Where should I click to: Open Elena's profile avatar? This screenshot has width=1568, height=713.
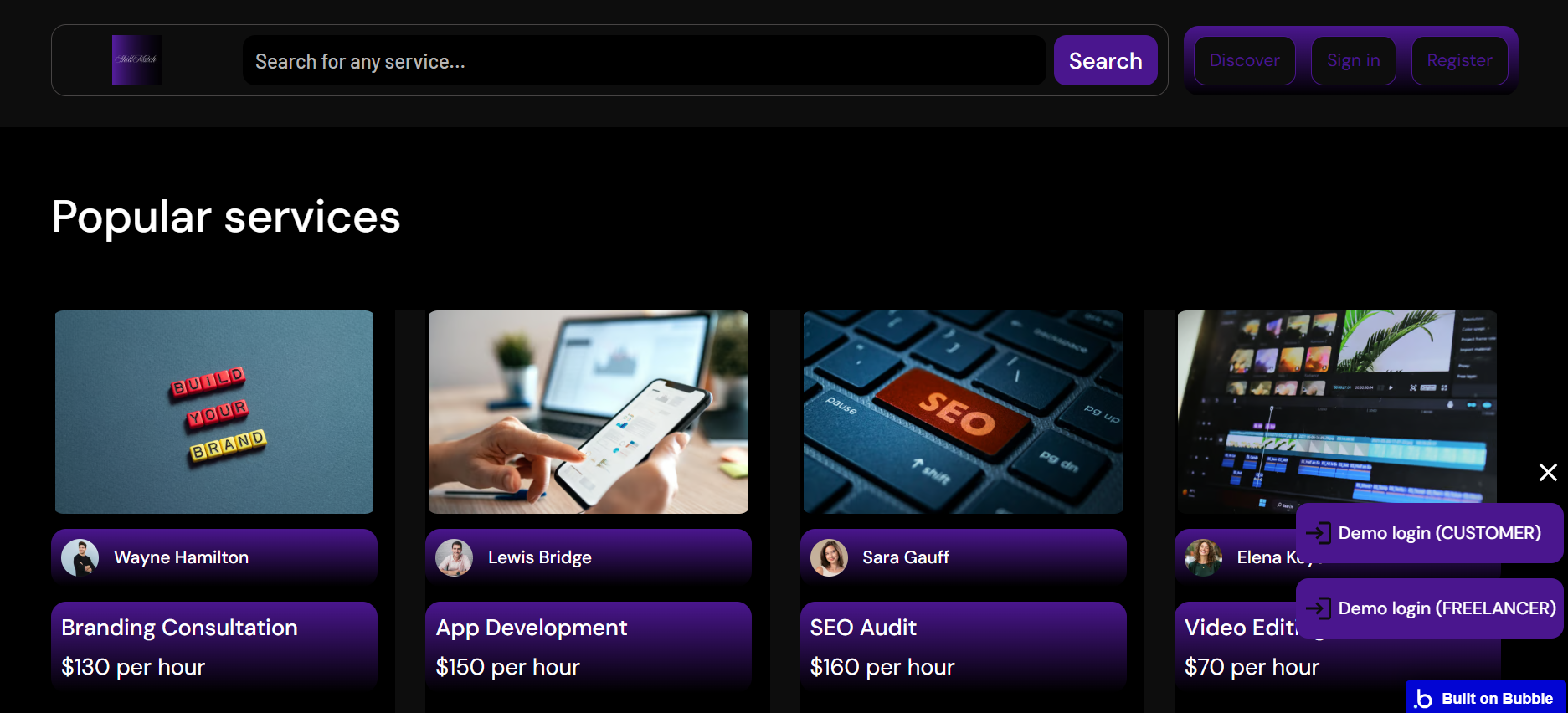[x=1204, y=557]
